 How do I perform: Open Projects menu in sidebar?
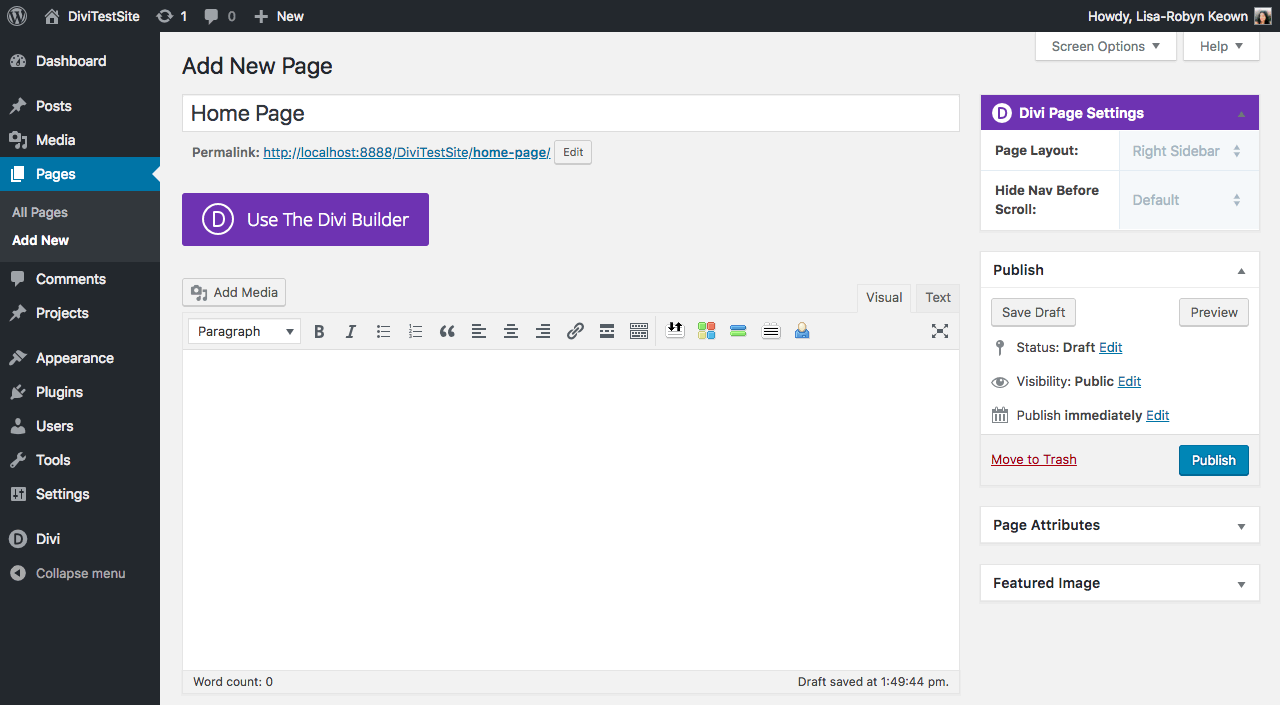[80, 313]
